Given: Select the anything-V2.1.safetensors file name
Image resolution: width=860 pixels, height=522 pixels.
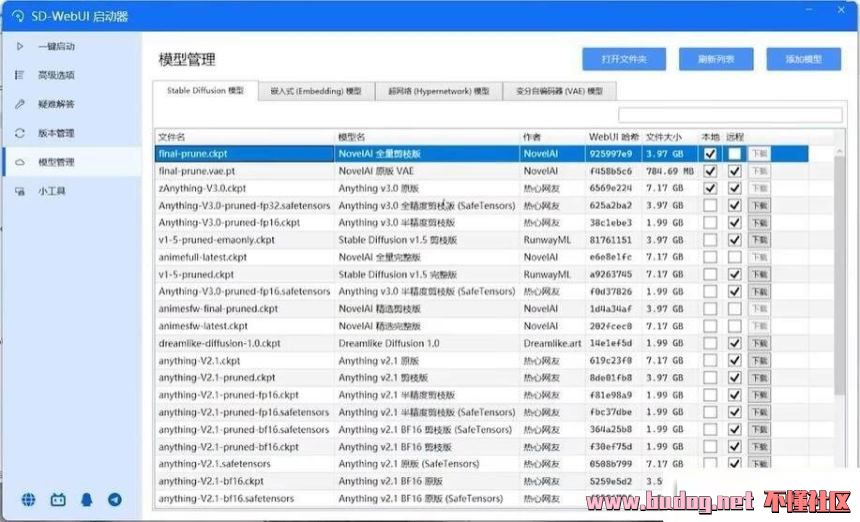Looking at the screenshot, I should coord(214,464).
